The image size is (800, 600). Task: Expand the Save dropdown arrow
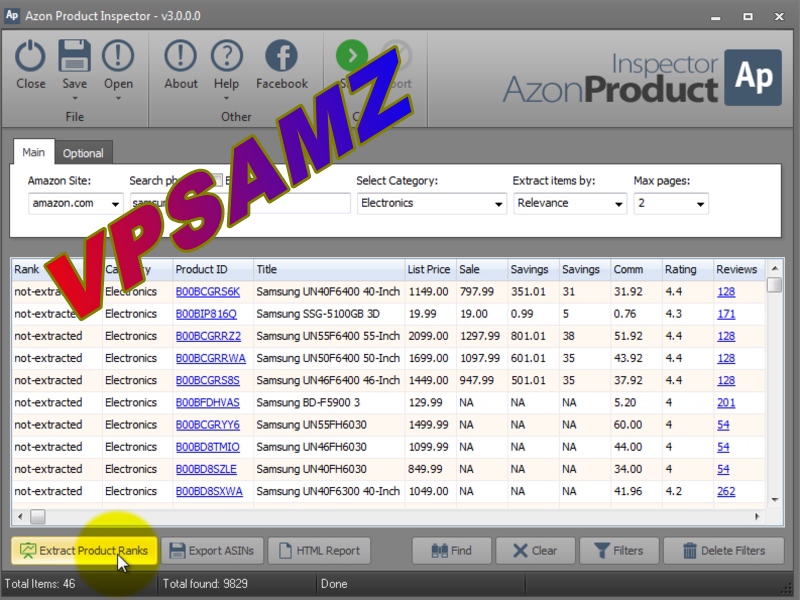[x=74, y=98]
